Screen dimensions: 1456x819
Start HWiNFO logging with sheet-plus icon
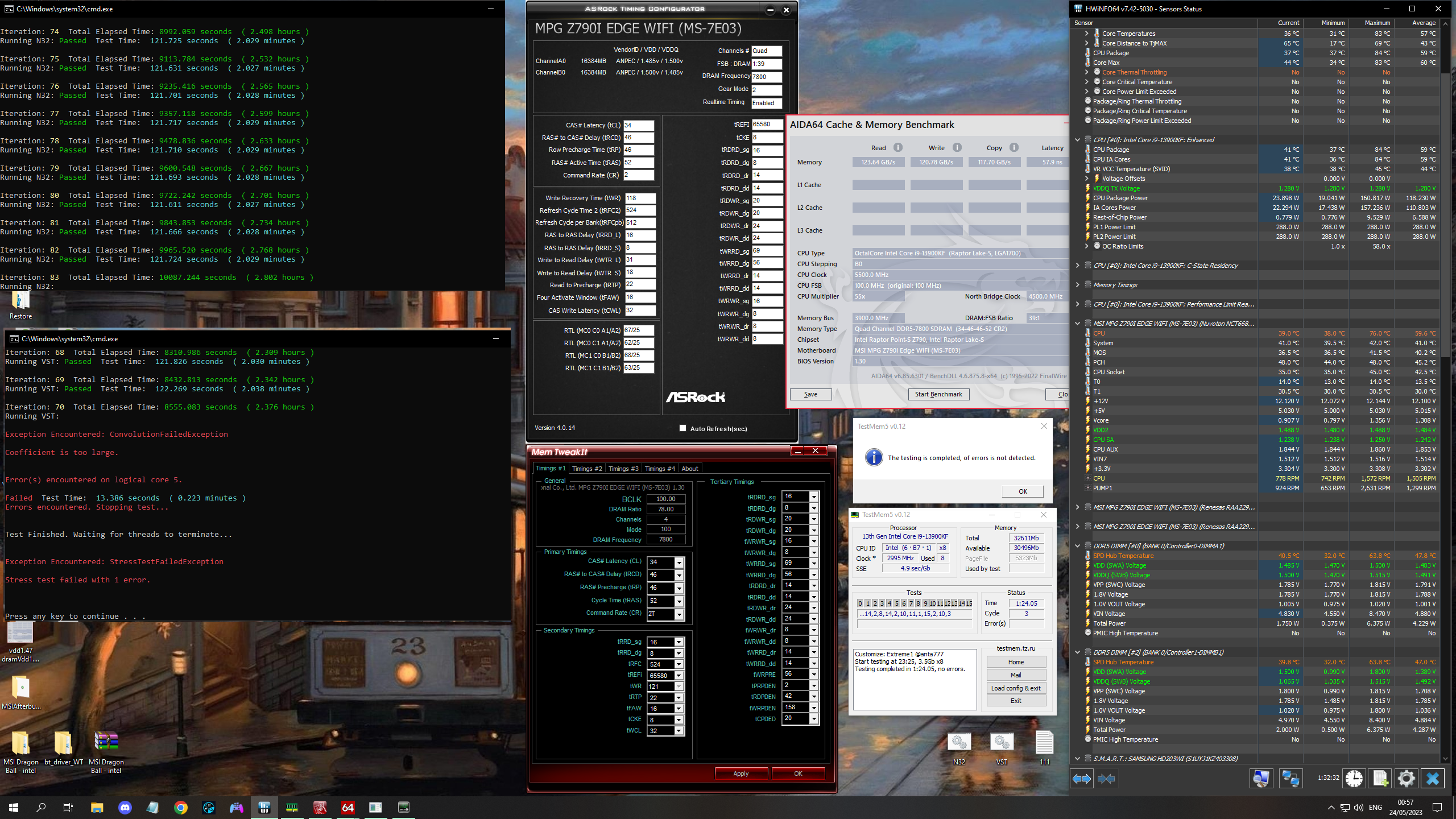[x=1380, y=779]
